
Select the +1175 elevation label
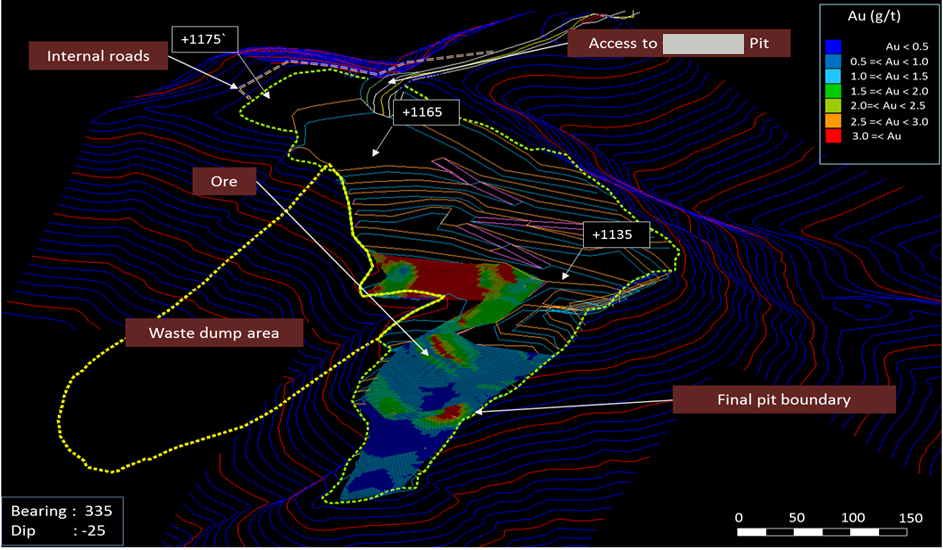[204, 40]
